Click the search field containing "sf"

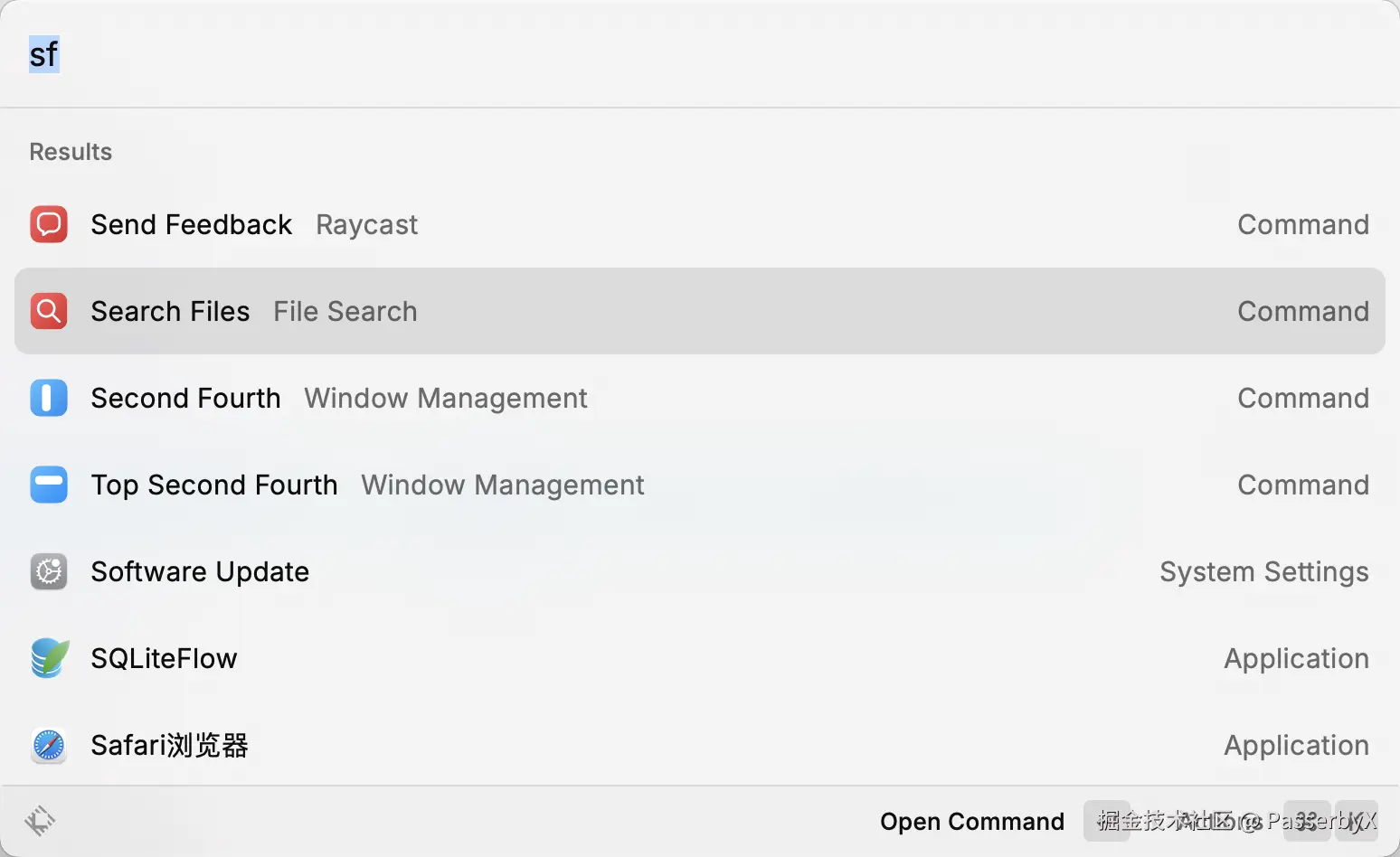(633, 54)
